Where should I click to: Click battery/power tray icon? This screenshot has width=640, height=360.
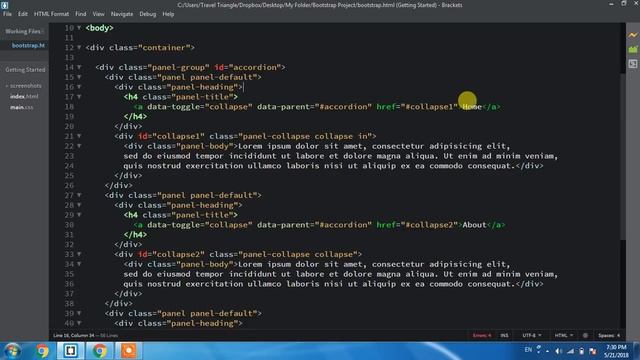(x=582, y=351)
